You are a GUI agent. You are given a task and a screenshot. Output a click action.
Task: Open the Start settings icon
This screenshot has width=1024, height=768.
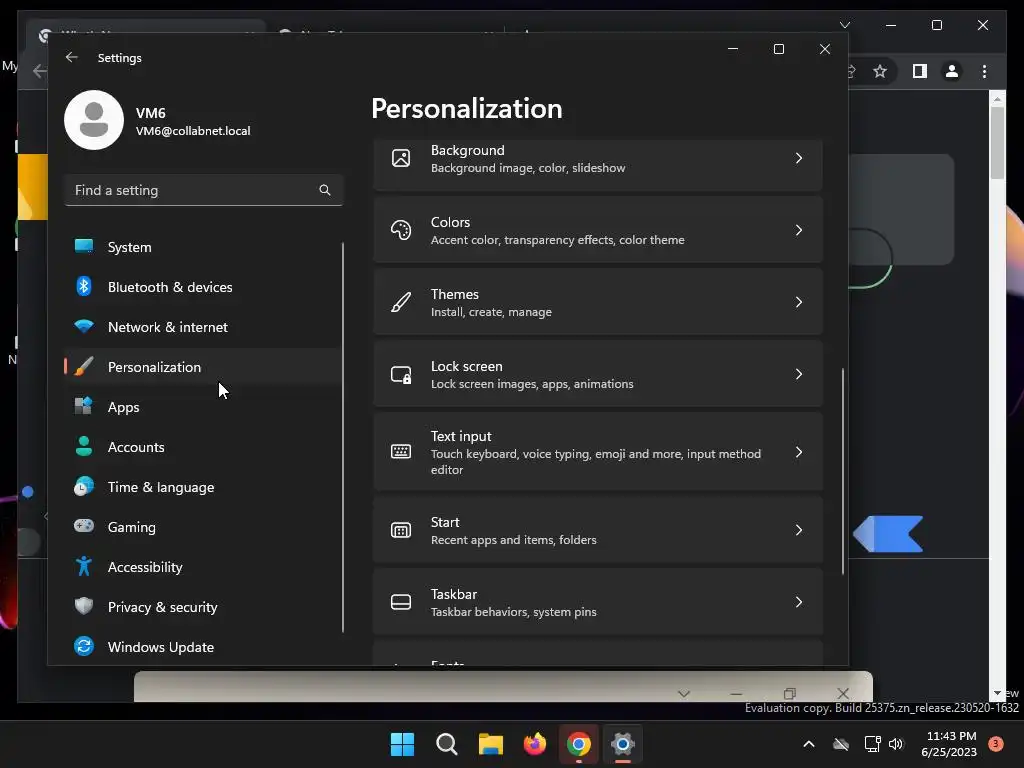click(x=401, y=530)
